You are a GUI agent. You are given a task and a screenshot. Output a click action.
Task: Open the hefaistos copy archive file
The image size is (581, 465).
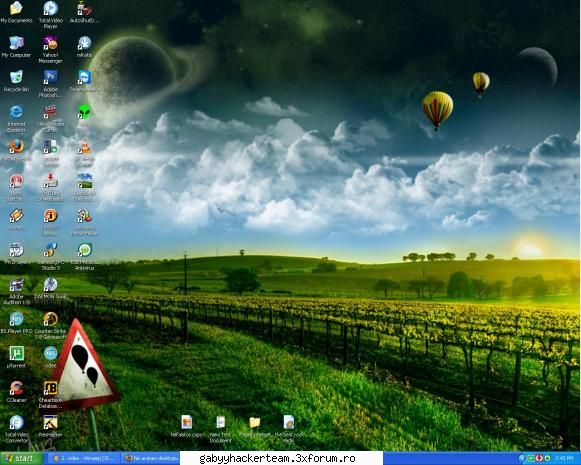[187, 422]
